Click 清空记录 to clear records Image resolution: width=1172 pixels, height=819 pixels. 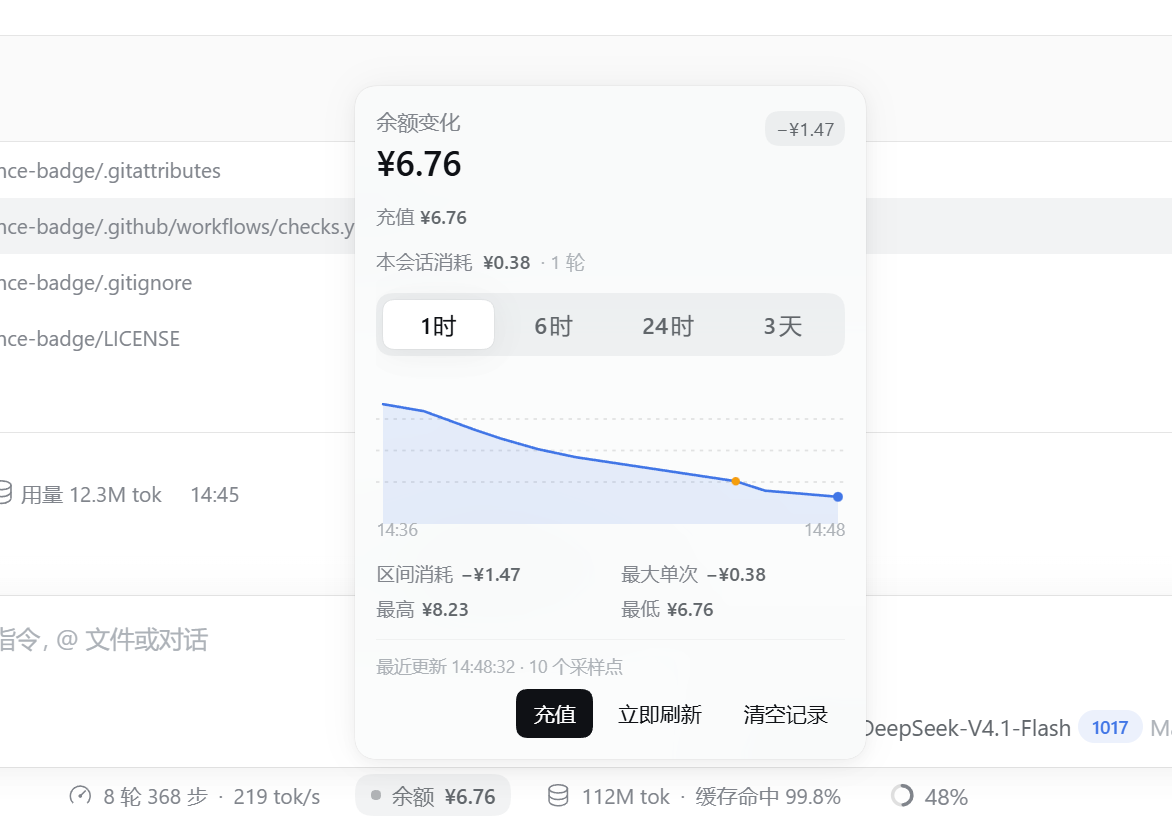pyautogui.click(x=786, y=714)
